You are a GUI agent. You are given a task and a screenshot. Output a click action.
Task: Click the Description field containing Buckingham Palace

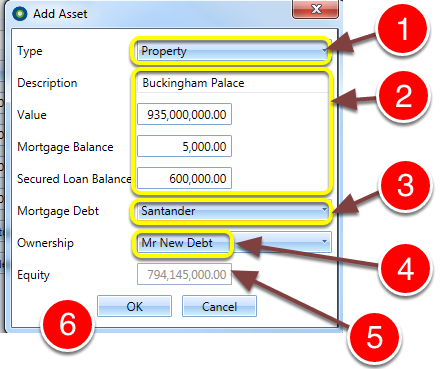[x=233, y=83]
